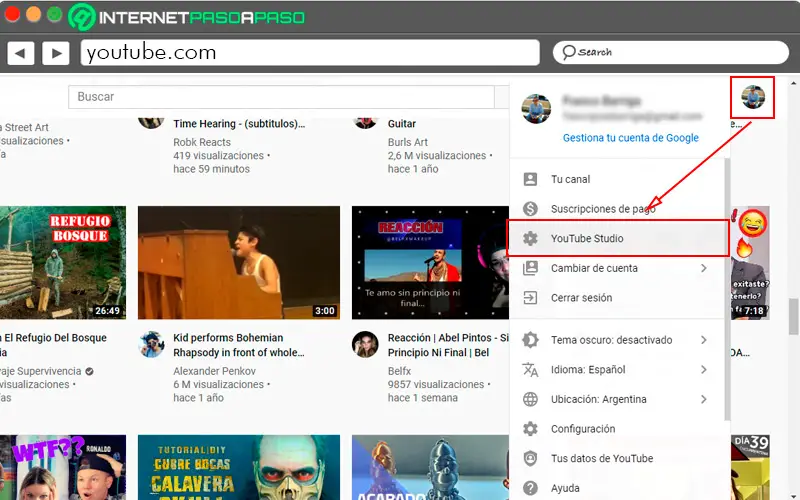Click the Cambiar de cuenta icon
Screen dimensions: 800x500
pos(530,268)
